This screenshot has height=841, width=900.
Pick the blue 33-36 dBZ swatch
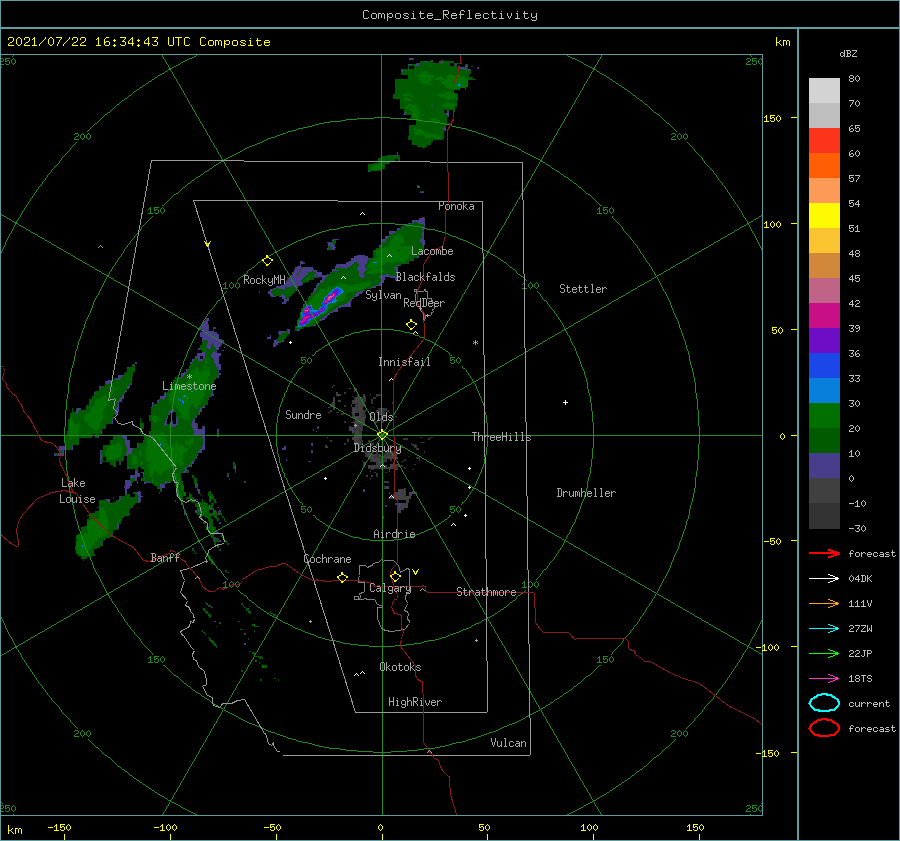click(824, 366)
